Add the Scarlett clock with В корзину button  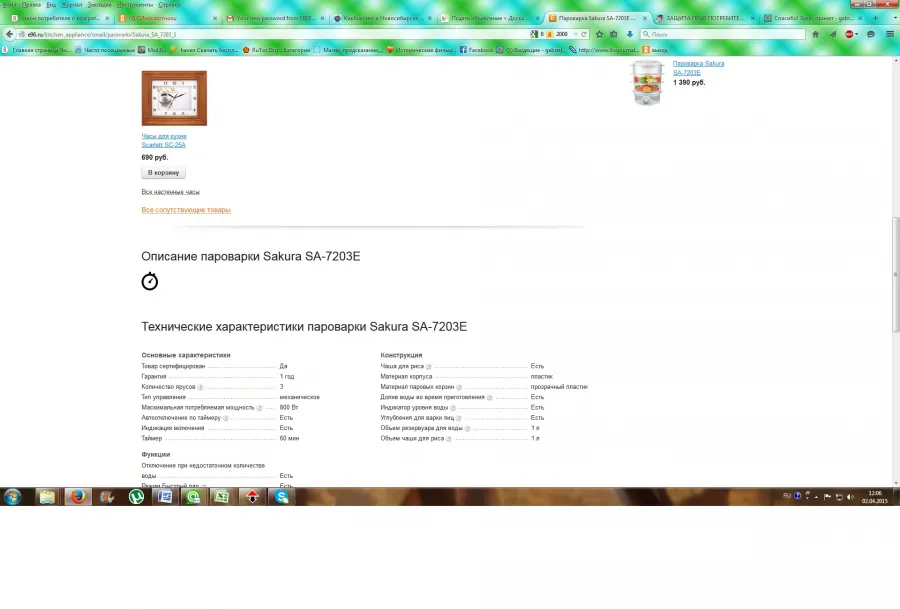[x=164, y=173]
